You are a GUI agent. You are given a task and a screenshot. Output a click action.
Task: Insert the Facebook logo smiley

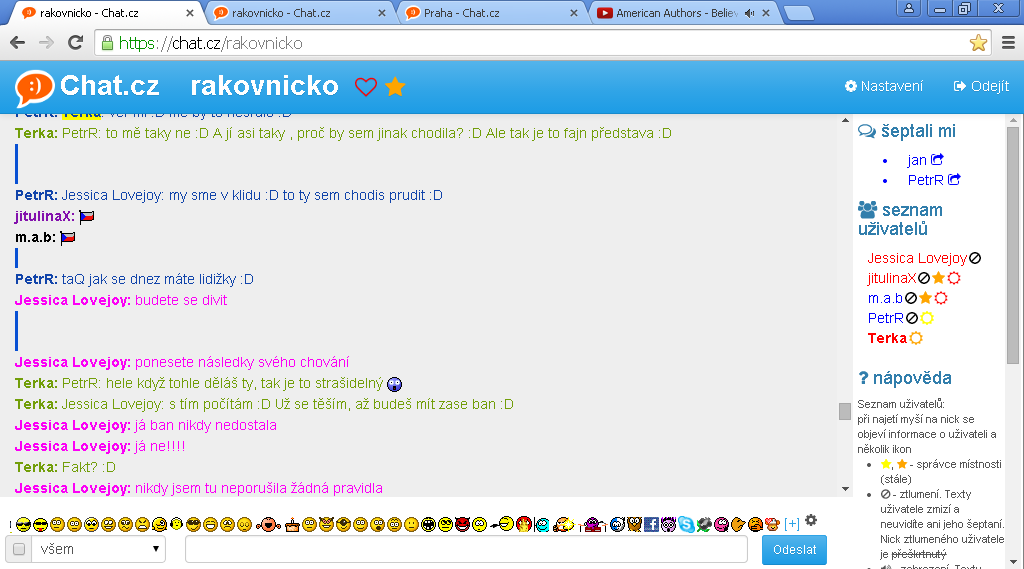pos(651,524)
